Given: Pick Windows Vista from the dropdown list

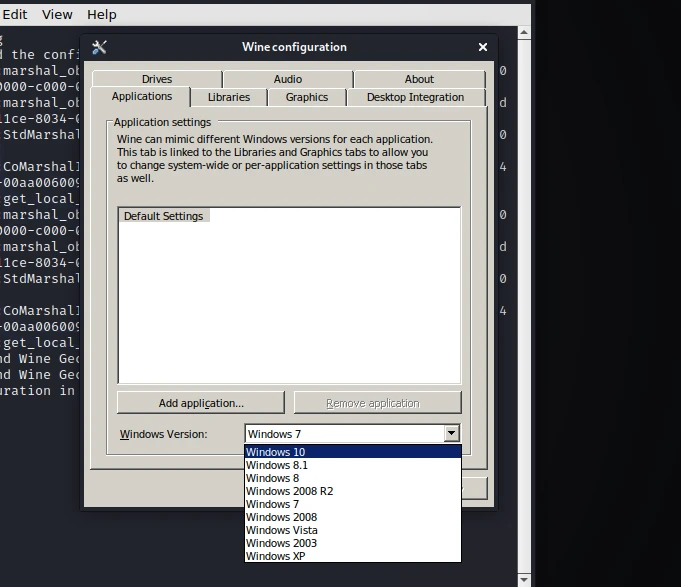Looking at the screenshot, I should [282, 530].
